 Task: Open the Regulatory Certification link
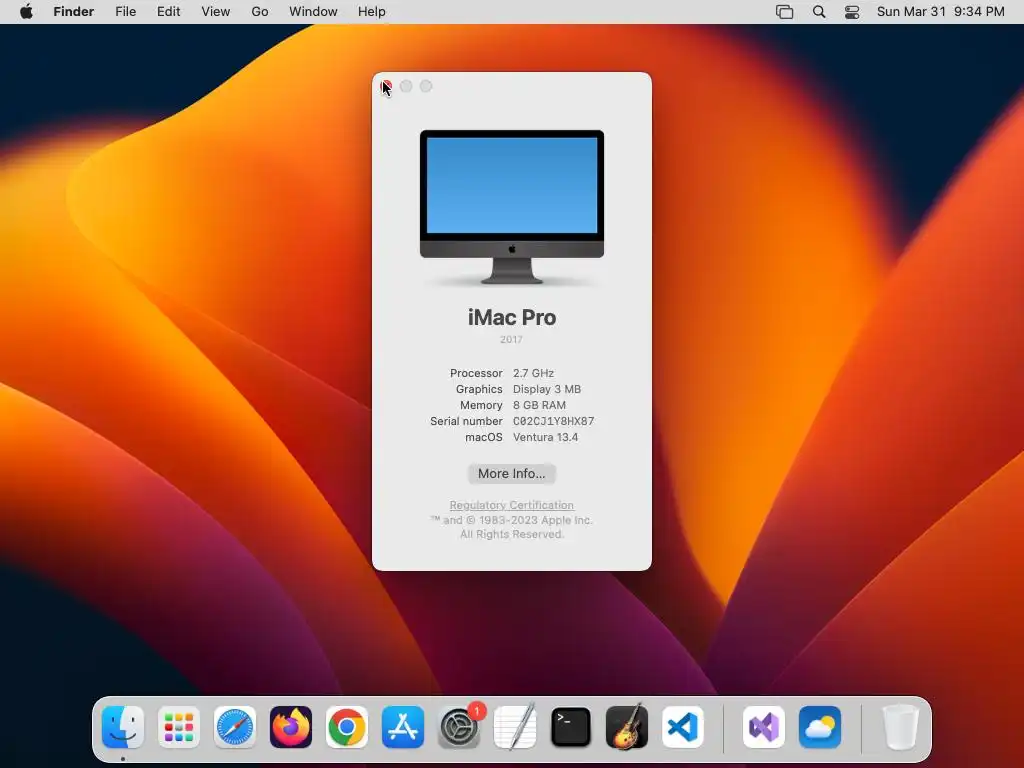[511, 505]
